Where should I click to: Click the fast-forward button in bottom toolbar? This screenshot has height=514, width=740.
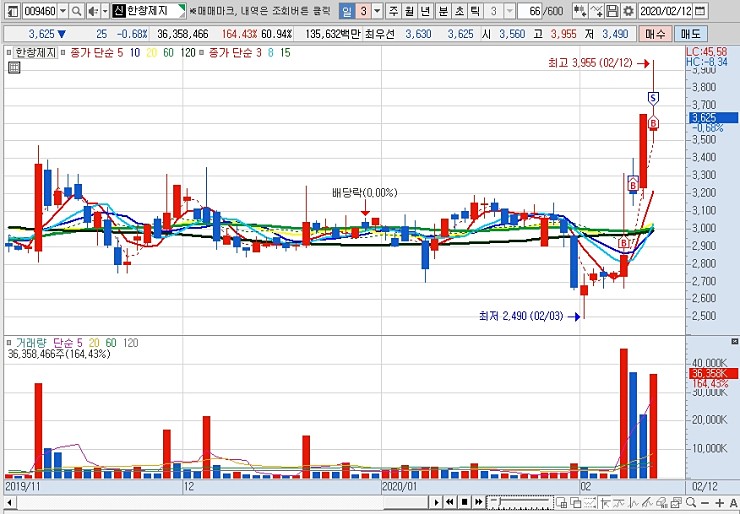pos(479,502)
